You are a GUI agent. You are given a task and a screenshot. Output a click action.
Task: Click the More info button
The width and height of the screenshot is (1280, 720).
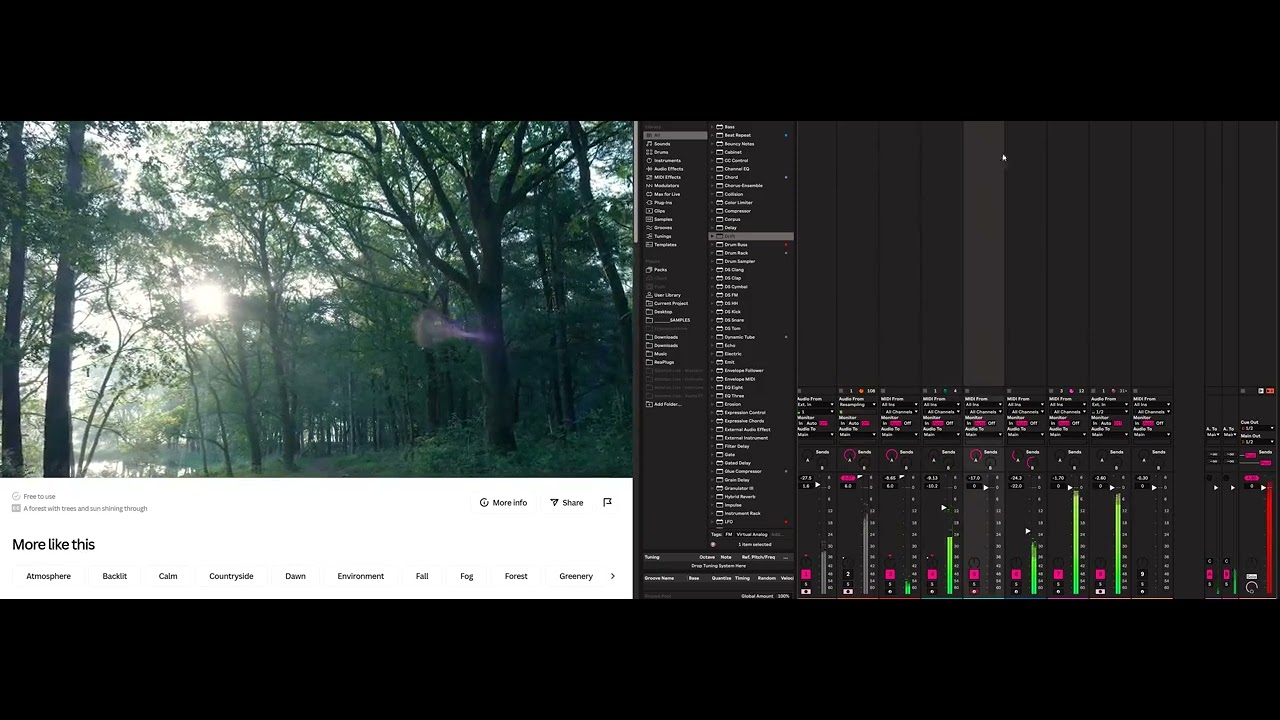pyautogui.click(x=503, y=503)
